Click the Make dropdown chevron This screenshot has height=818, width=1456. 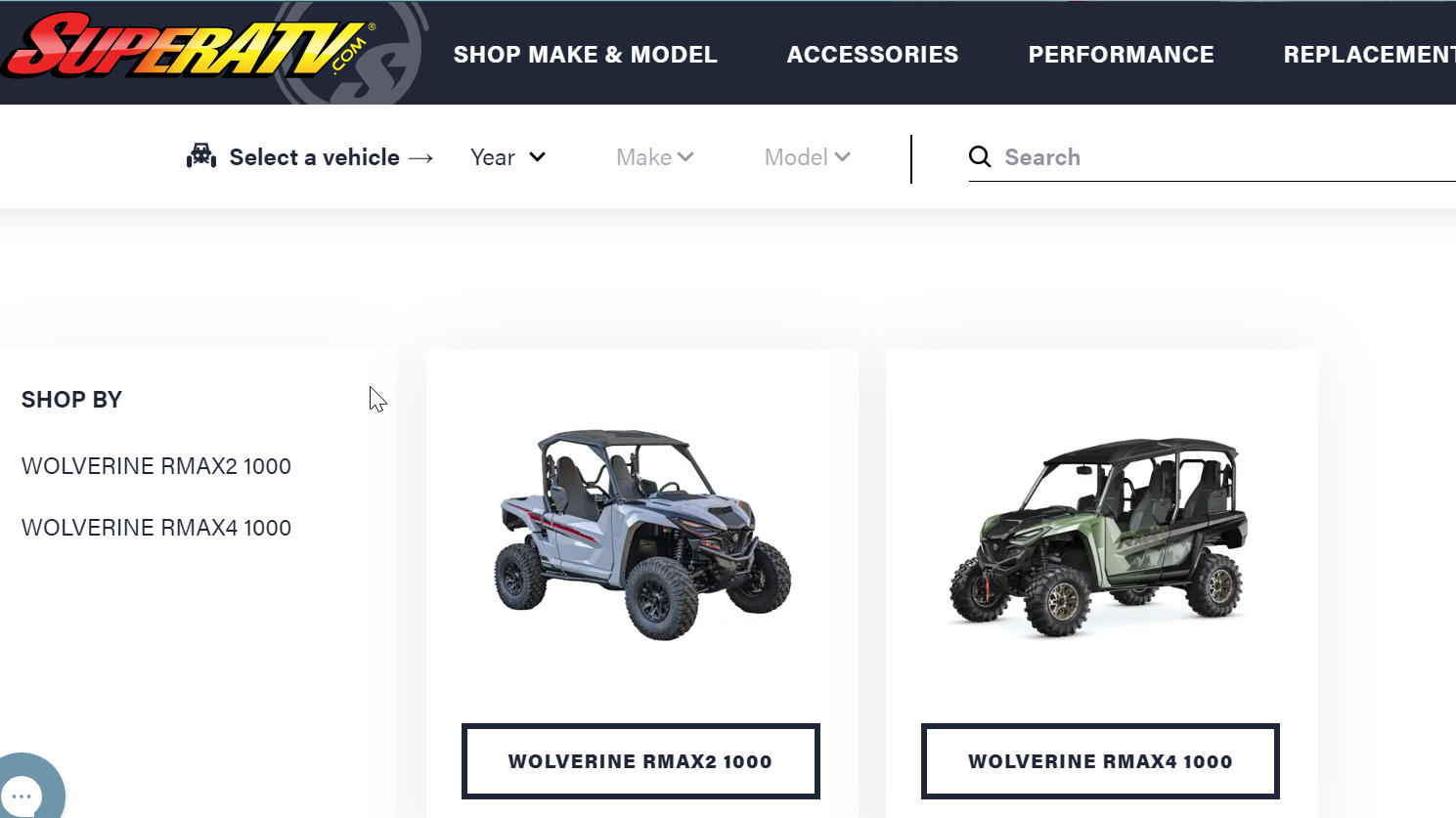685,156
